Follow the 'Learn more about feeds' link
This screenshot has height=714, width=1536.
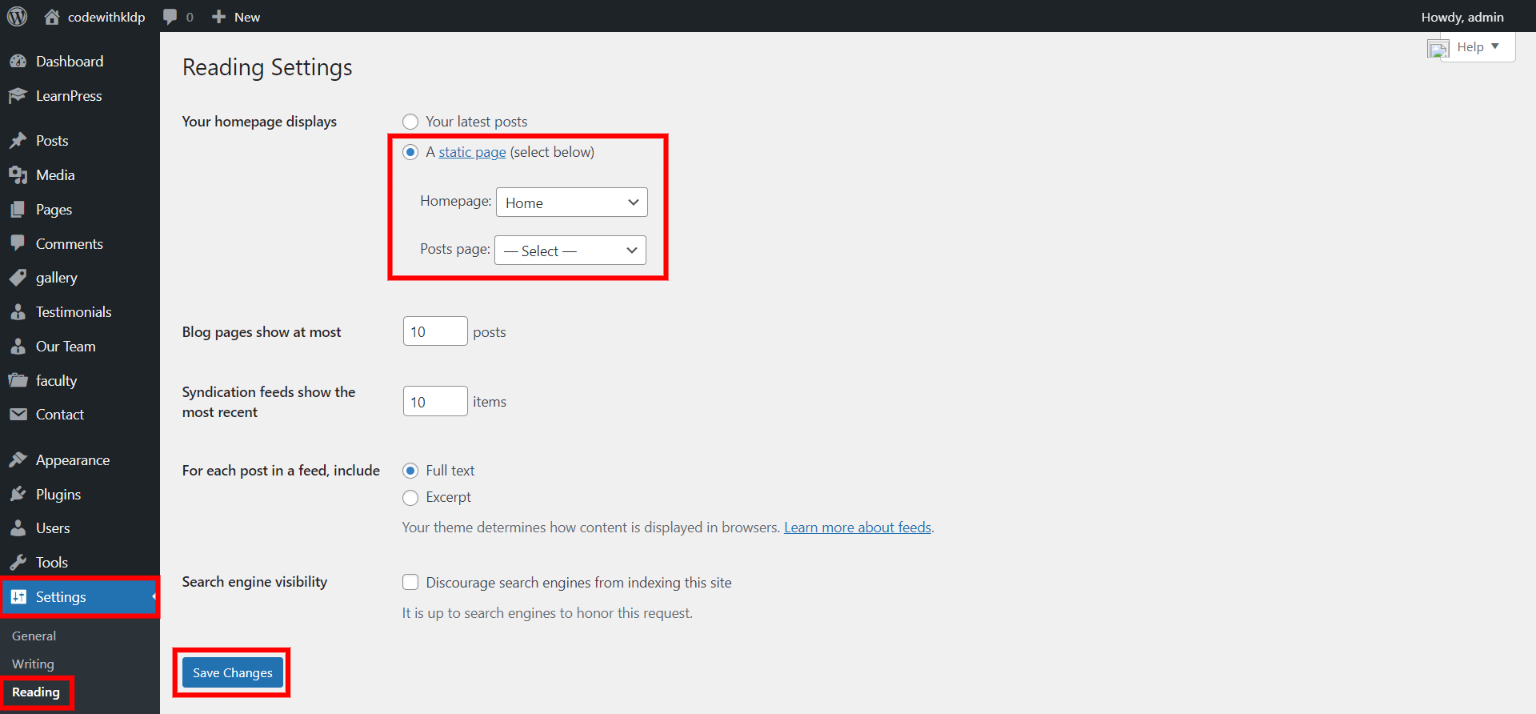[x=857, y=527]
